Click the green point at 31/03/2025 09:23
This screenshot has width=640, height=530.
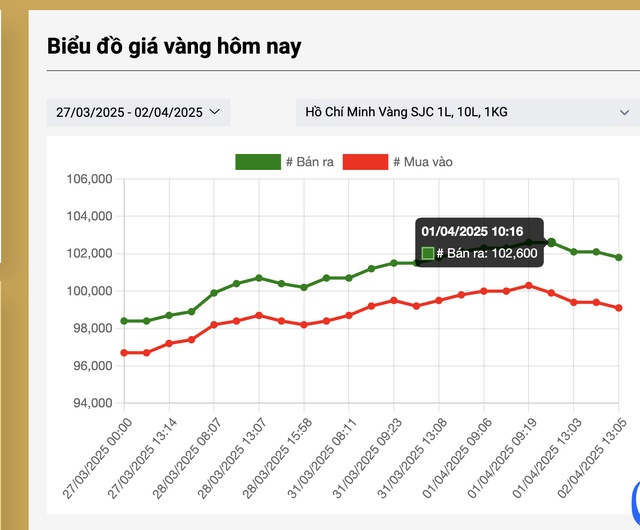point(394,263)
